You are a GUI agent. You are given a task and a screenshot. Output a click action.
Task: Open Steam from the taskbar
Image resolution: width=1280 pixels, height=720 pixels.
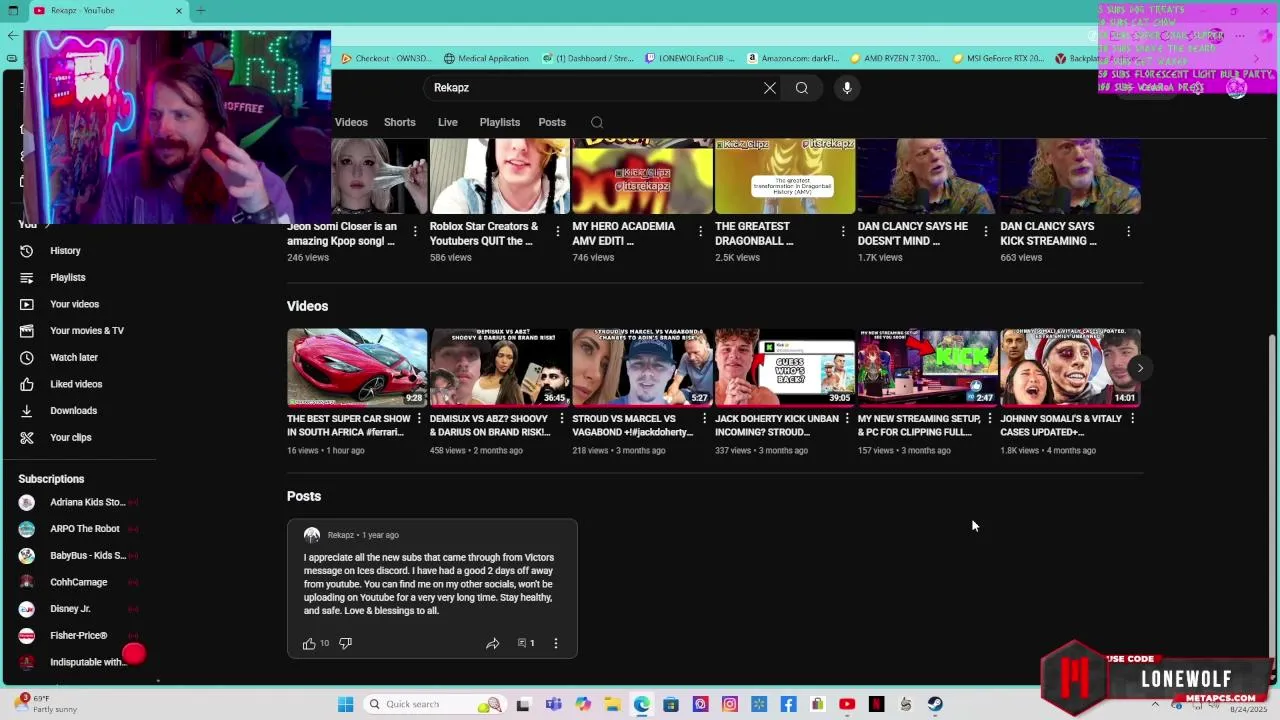tap(936, 705)
